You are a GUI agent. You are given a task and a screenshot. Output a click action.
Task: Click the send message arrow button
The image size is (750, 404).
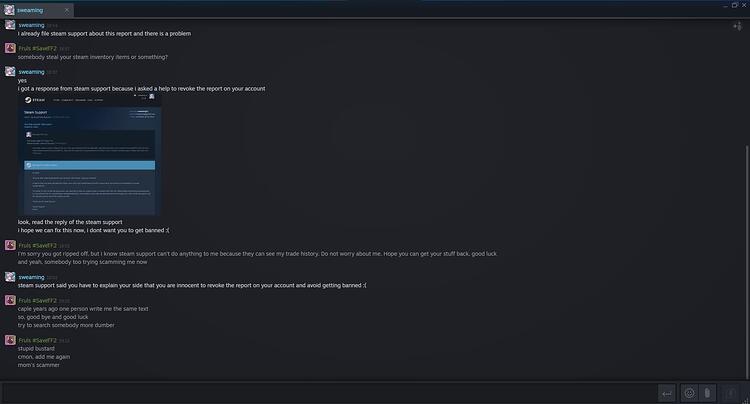pyautogui.click(x=666, y=393)
